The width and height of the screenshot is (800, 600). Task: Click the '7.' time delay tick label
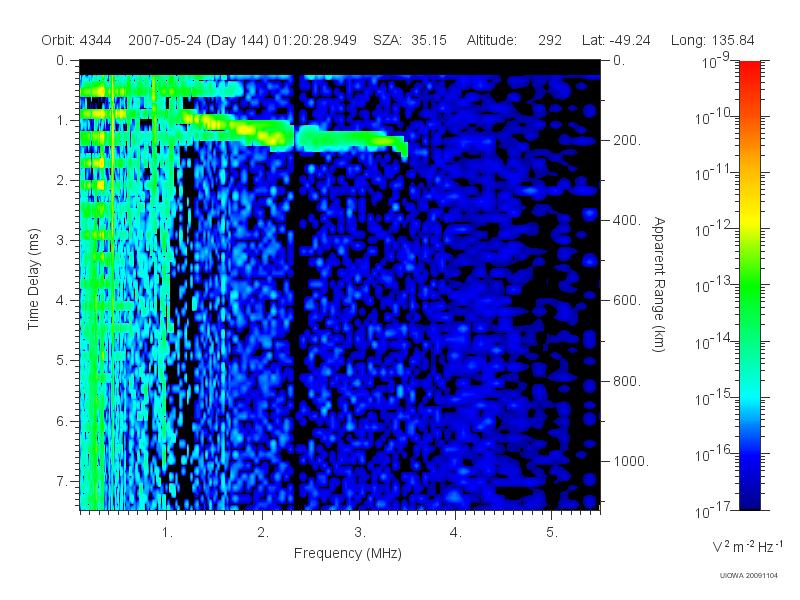pos(62,481)
